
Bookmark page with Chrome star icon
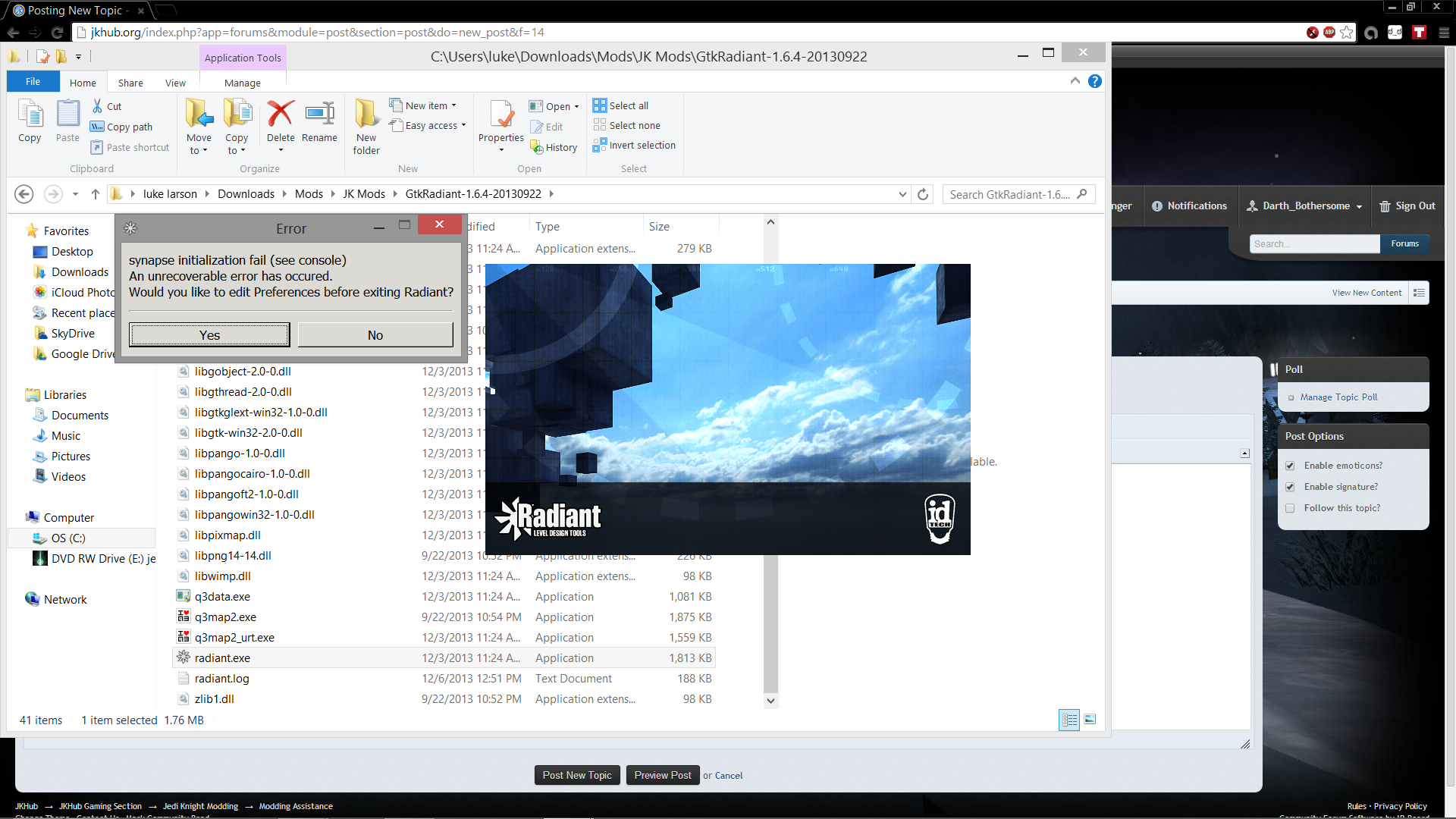(x=1347, y=32)
